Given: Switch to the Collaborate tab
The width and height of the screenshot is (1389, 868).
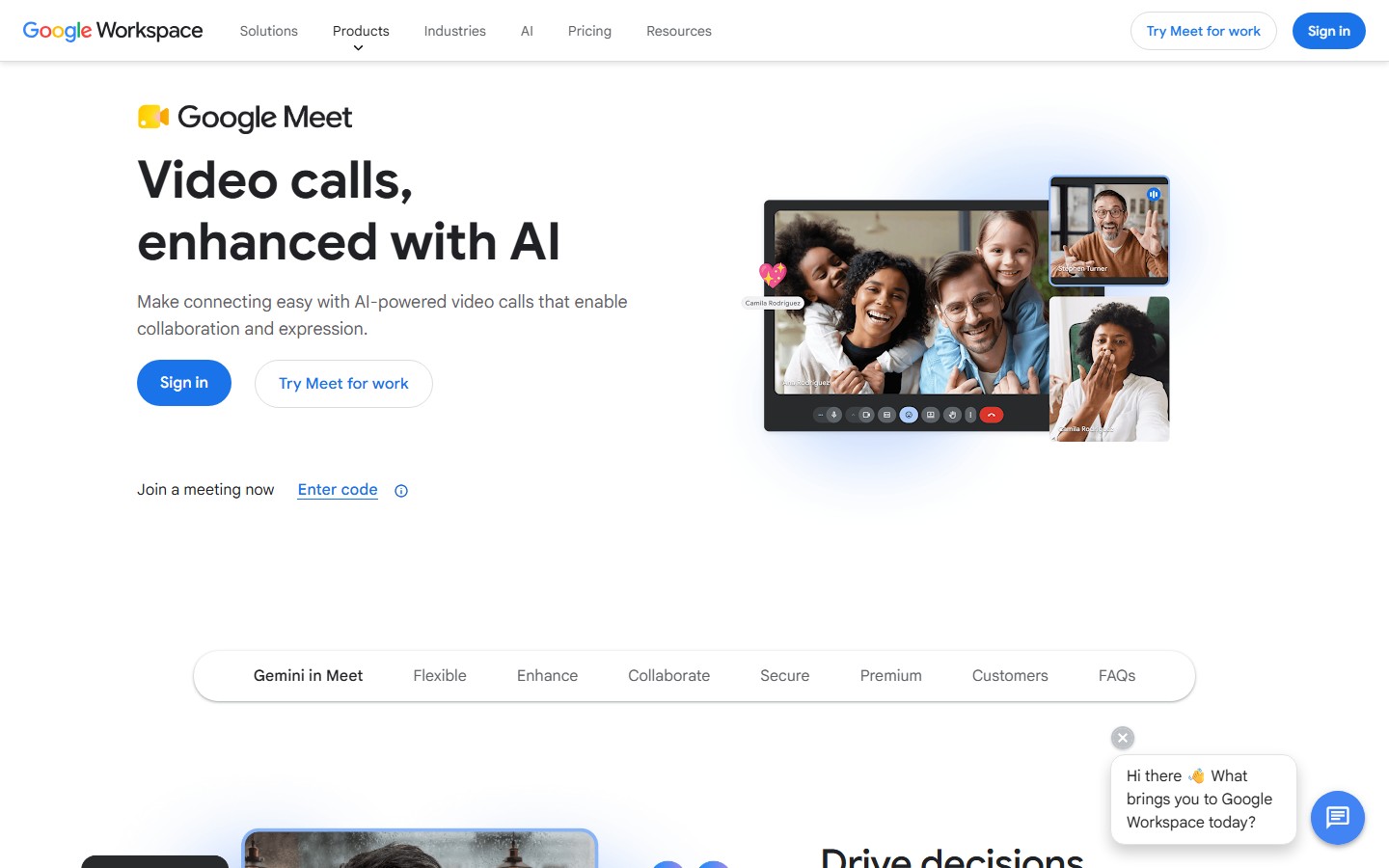Looking at the screenshot, I should (x=668, y=676).
